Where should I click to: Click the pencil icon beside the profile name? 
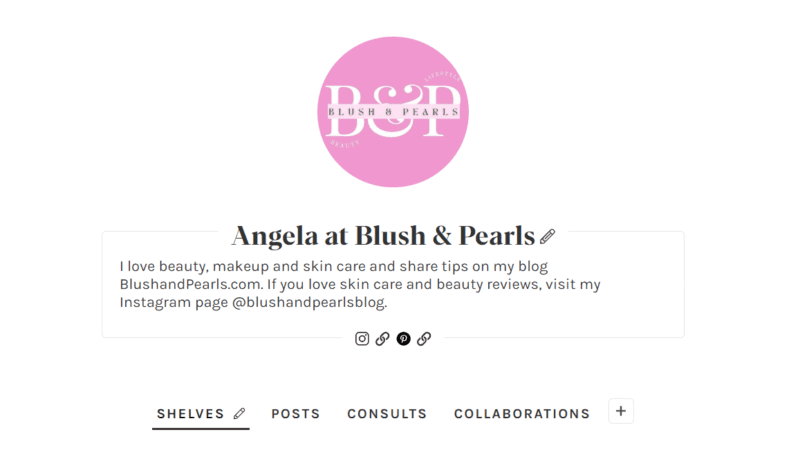point(547,236)
